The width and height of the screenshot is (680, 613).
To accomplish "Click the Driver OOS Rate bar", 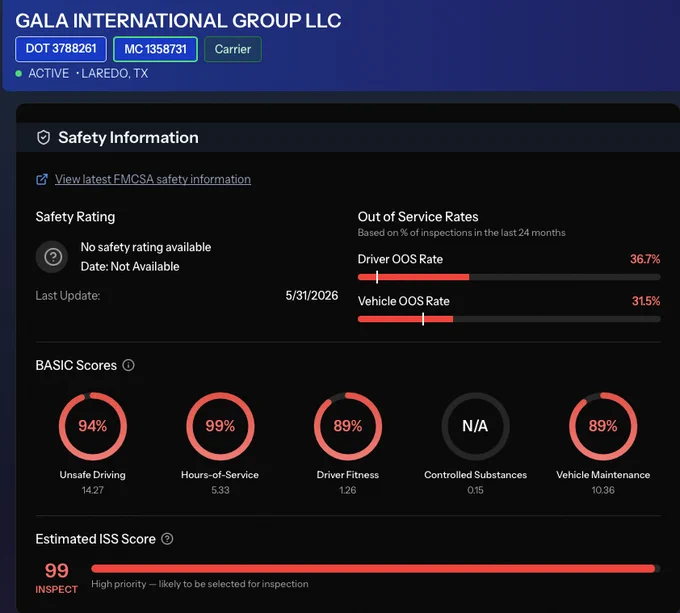I will tap(509, 277).
